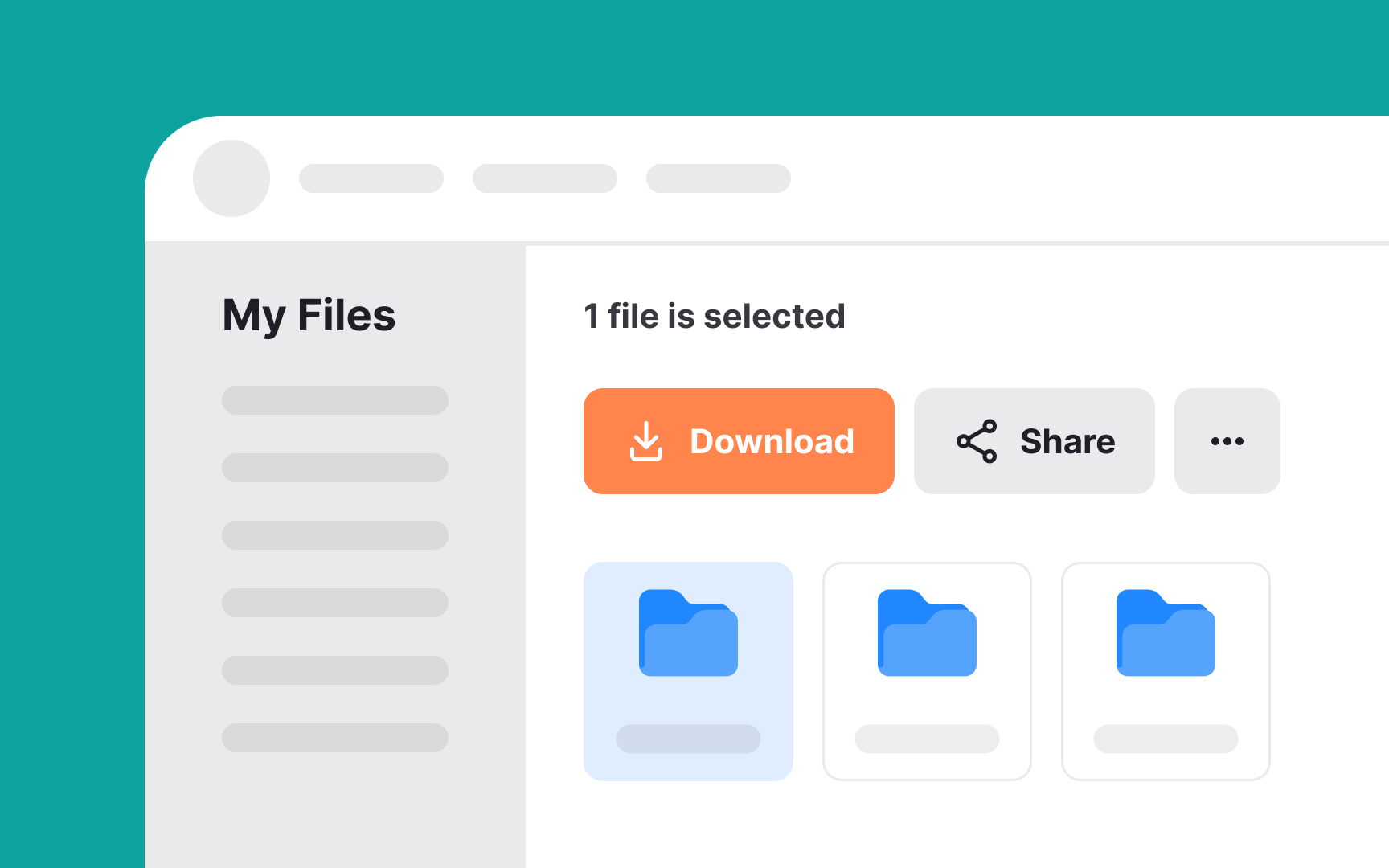
Task: Click the My Files sidebar heading
Action: tap(309, 315)
